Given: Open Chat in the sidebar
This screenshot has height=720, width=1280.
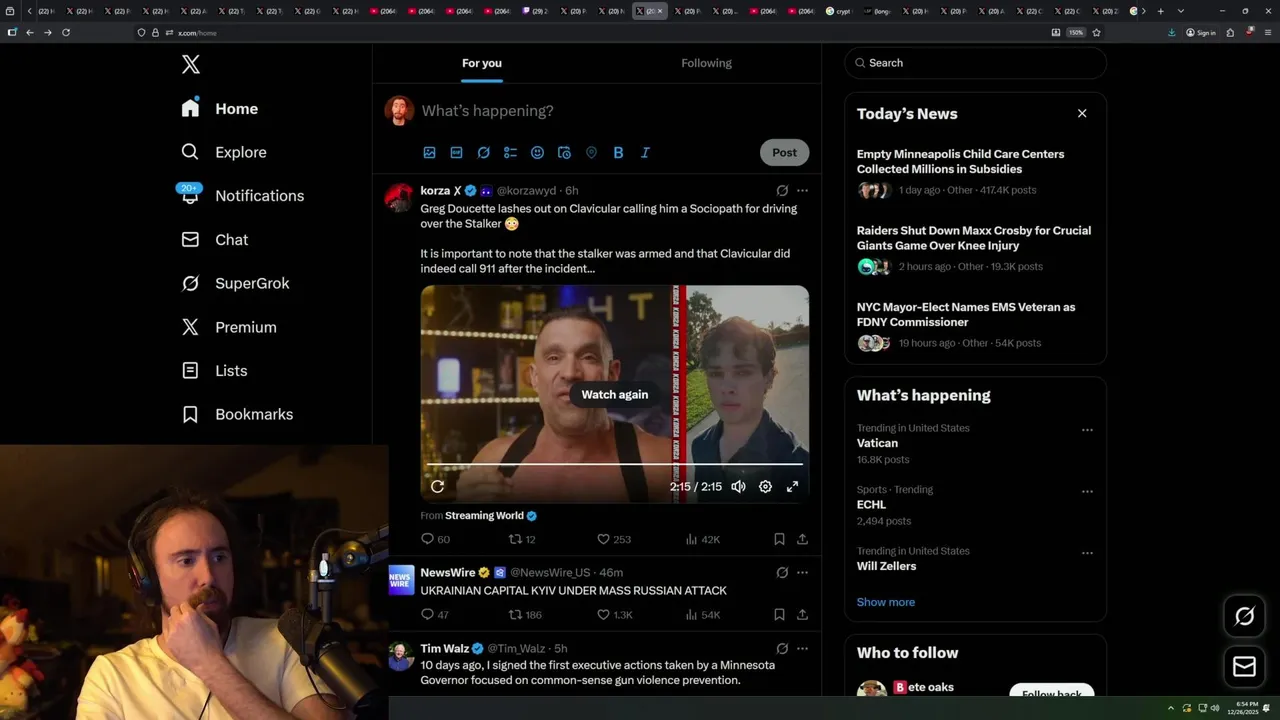Looking at the screenshot, I should [214, 240].
